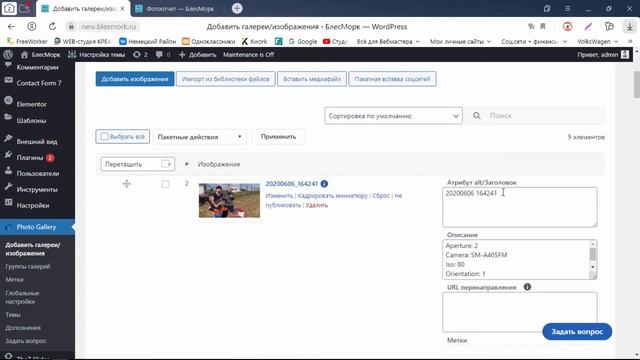The height and width of the screenshot is (360, 640).
Task: Click the Пакетная вставка соцсетей button
Action: point(392,79)
